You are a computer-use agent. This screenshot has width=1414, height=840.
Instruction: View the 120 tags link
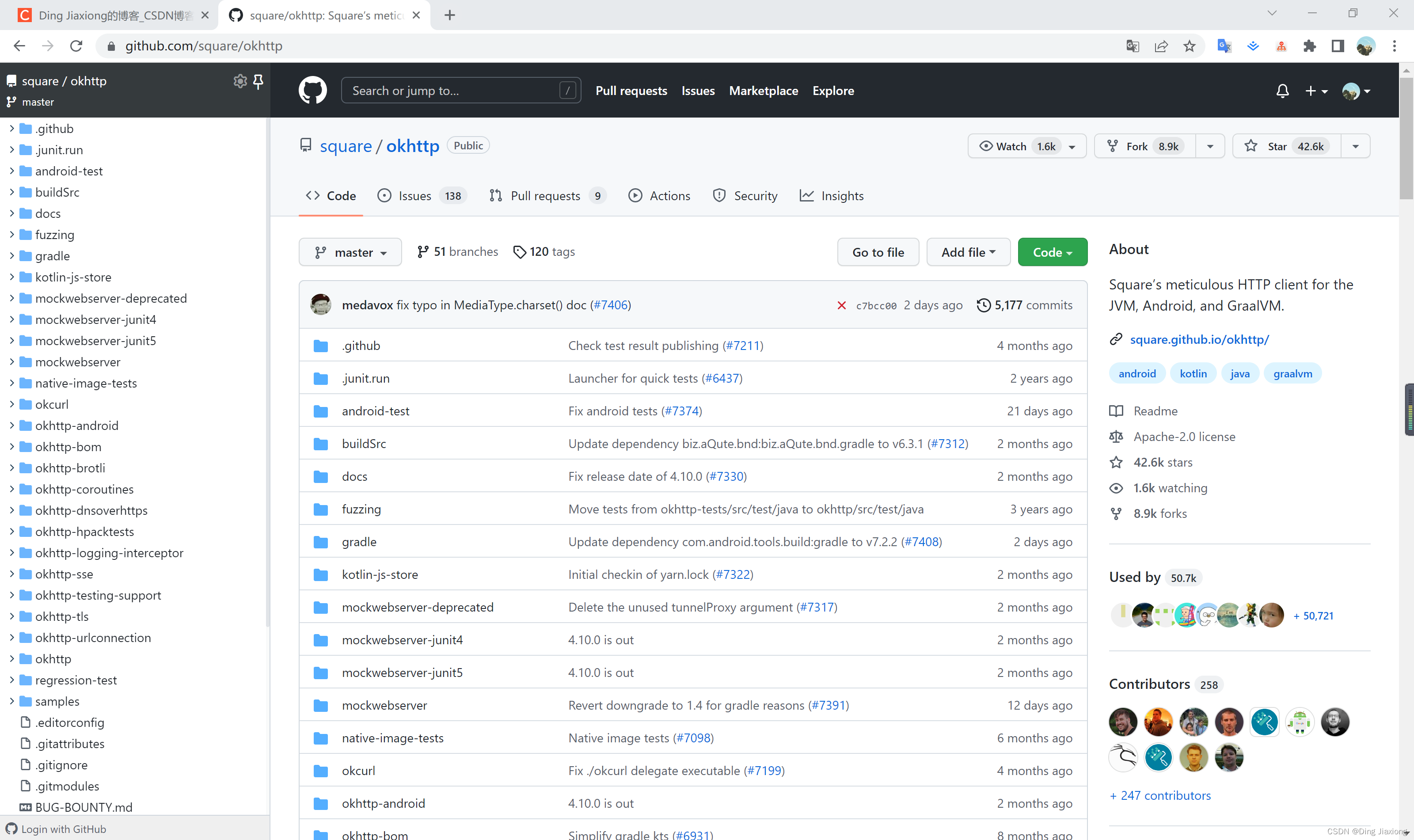(x=544, y=251)
